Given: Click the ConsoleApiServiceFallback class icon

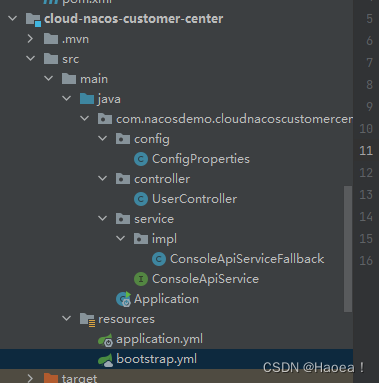Looking at the screenshot, I should (x=159, y=259).
